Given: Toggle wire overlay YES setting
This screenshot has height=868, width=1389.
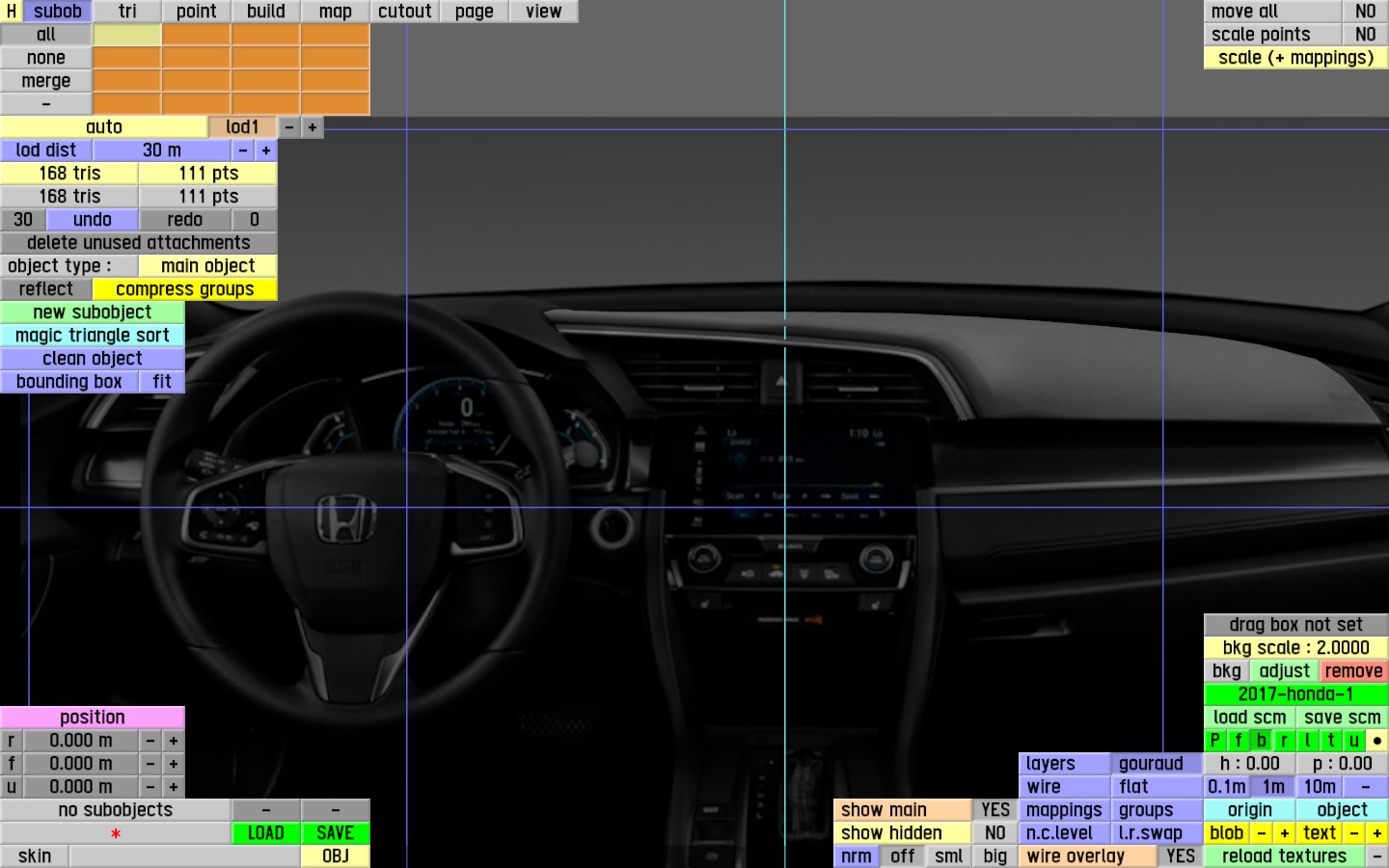Looking at the screenshot, I should click(1181, 856).
